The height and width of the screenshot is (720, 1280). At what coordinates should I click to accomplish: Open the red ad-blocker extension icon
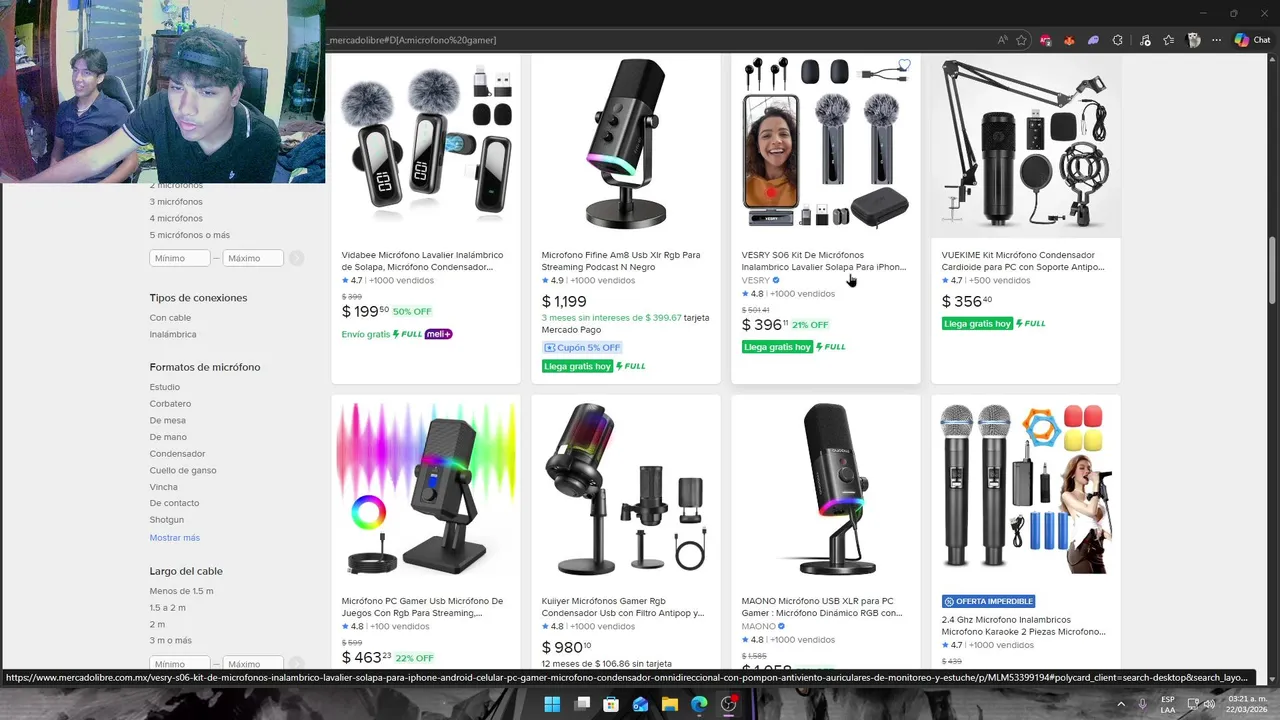coord(1045,40)
